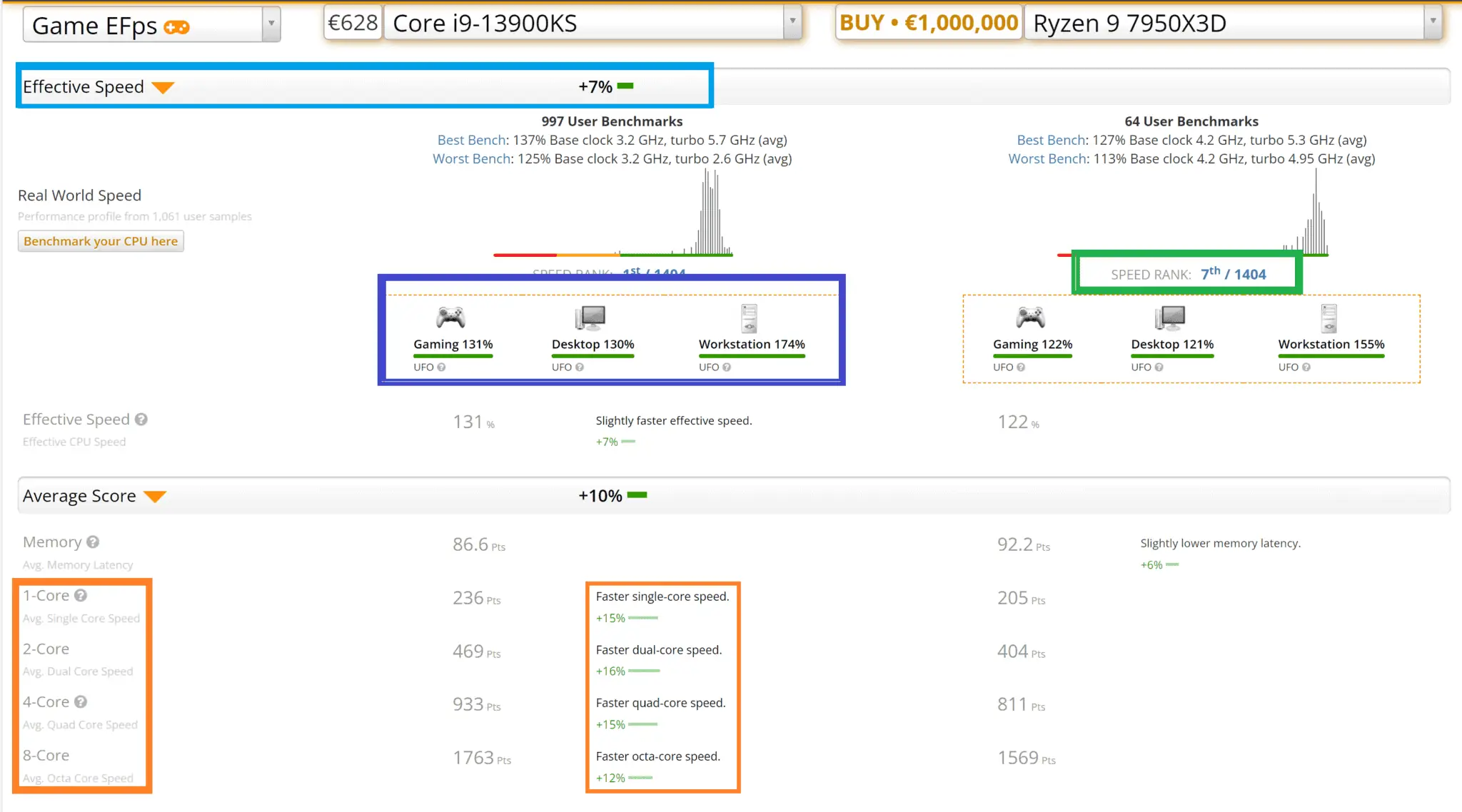Click Slightly lower memory latency text
This screenshot has height=812, width=1462.
pyautogui.click(x=1221, y=543)
